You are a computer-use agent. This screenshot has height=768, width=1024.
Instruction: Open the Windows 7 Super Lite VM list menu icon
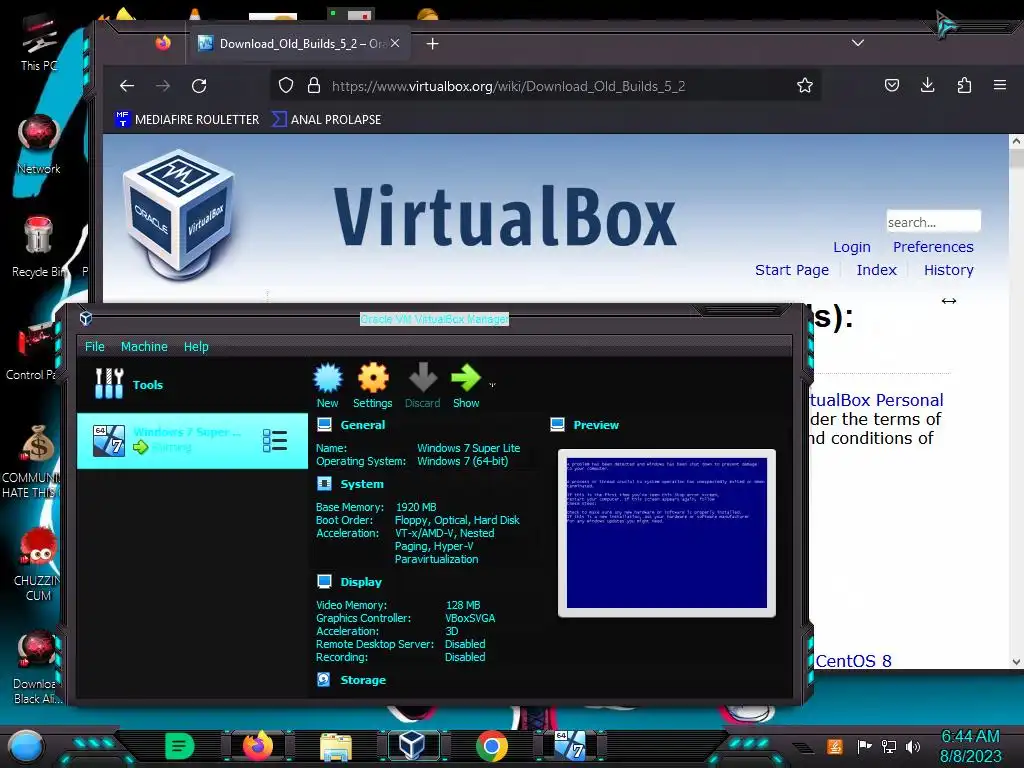[275, 441]
